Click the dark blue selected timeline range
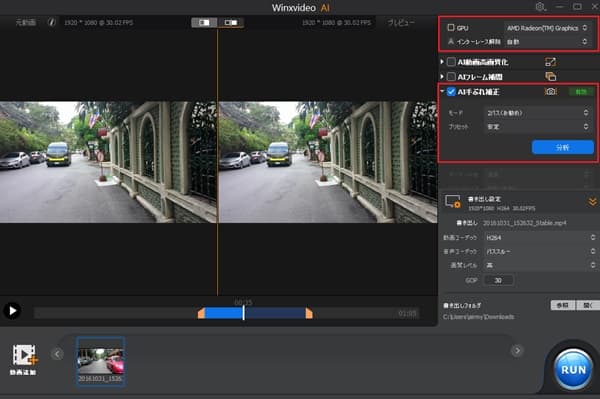This screenshot has width=600, height=399. pyautogui.click(x=275, y=313)
